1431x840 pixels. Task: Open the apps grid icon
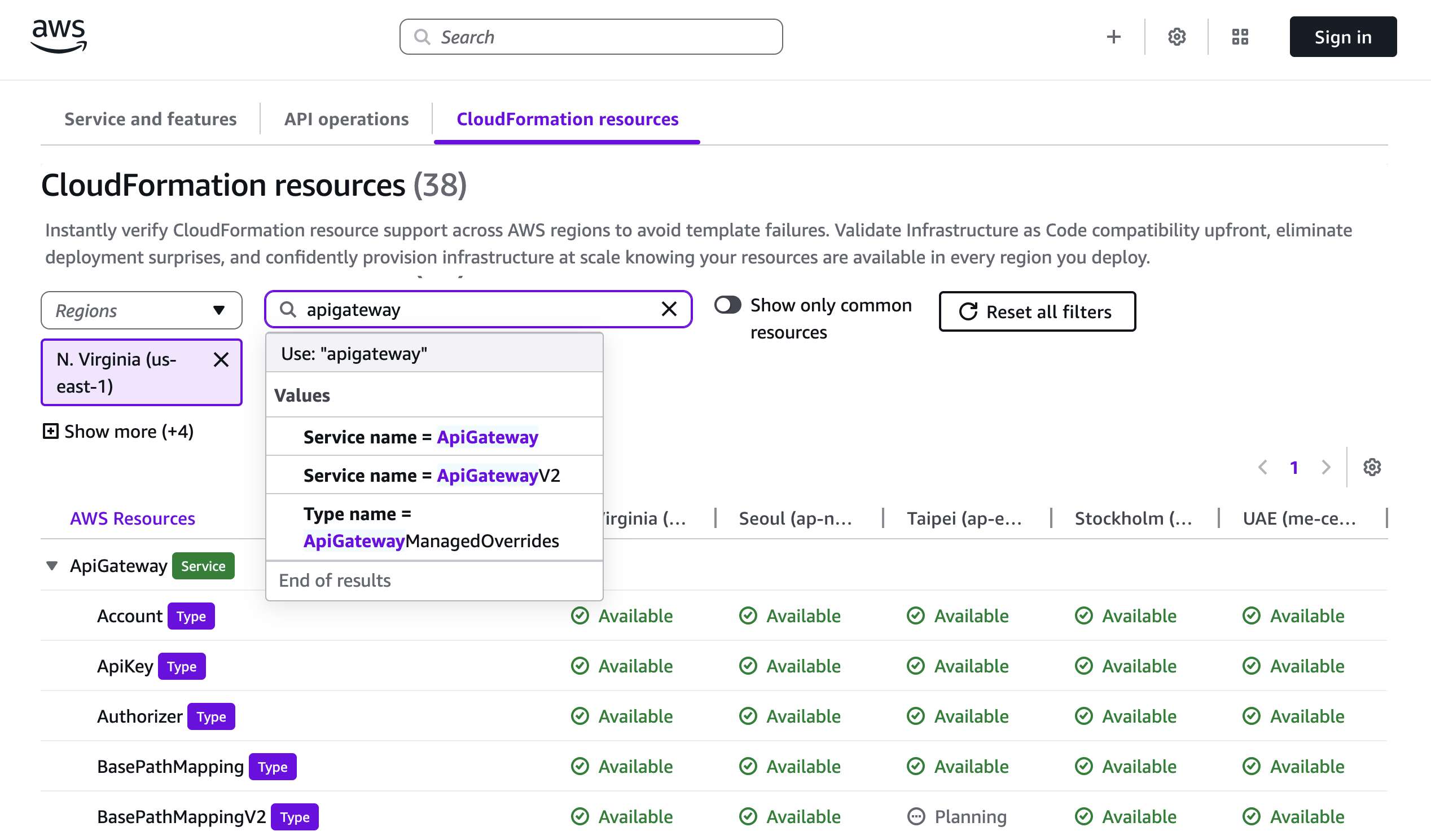coord(1240,37)
